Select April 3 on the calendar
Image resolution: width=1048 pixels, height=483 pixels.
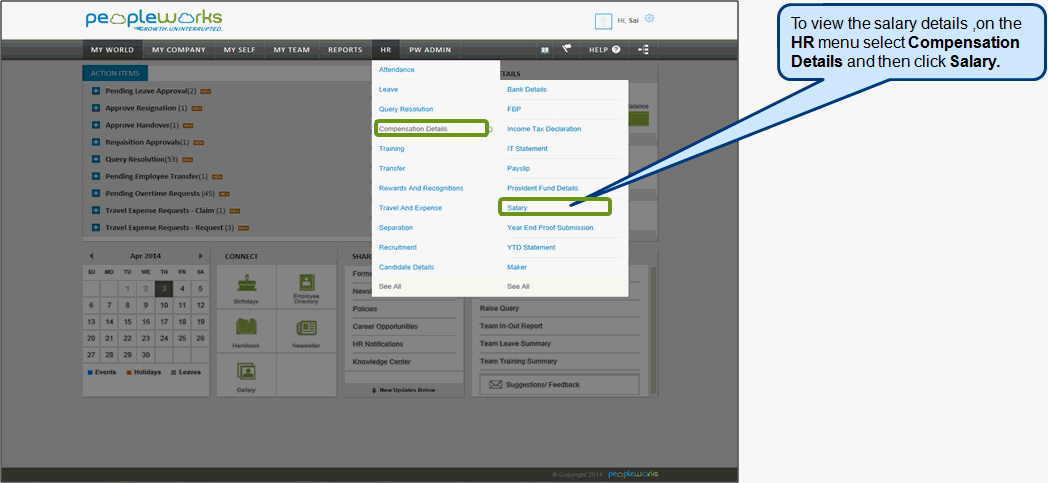tap(164, 289)
